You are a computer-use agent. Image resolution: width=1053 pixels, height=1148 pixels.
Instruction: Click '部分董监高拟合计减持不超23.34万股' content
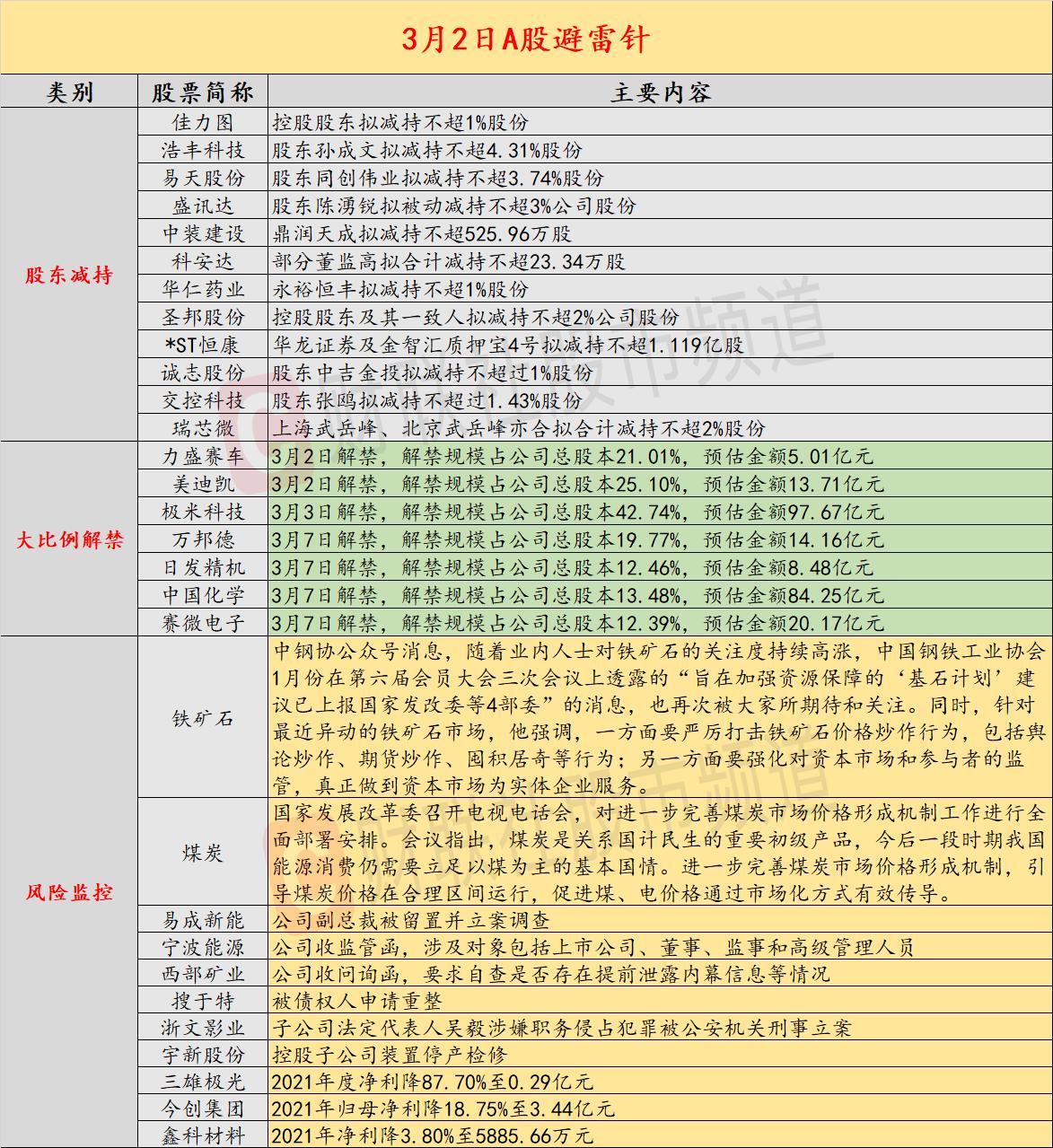coord(449,261)
